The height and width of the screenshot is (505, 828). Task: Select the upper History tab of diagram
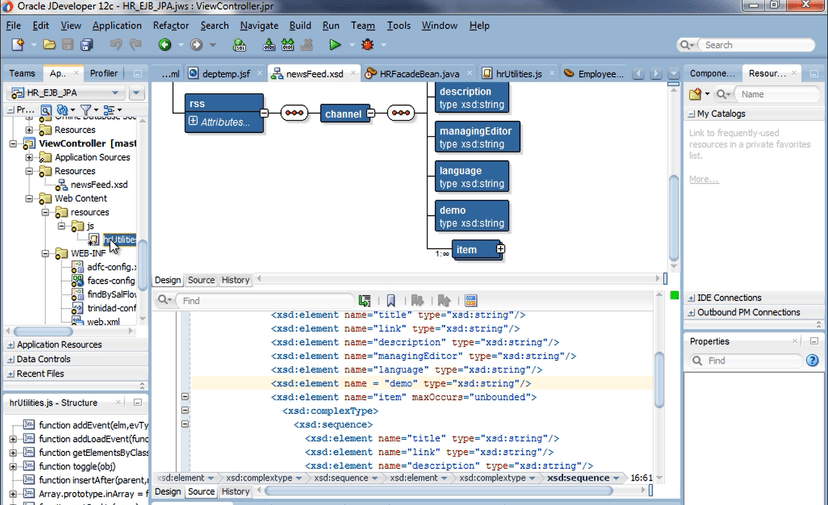pyautogui.click(x=235, y=280)
